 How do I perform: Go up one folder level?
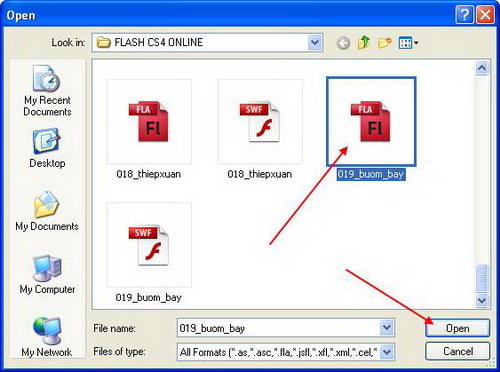364,43
